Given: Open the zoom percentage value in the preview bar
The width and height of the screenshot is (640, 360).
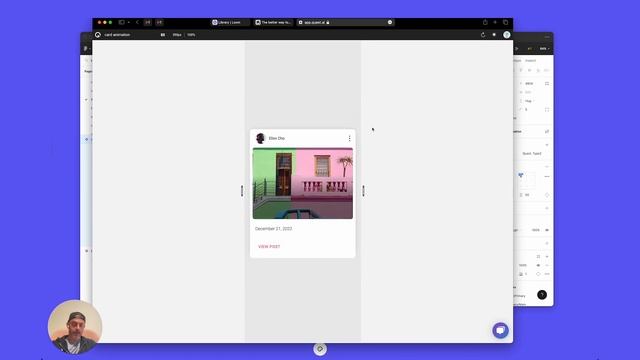Looking at the screenshot, I should 191,35.
